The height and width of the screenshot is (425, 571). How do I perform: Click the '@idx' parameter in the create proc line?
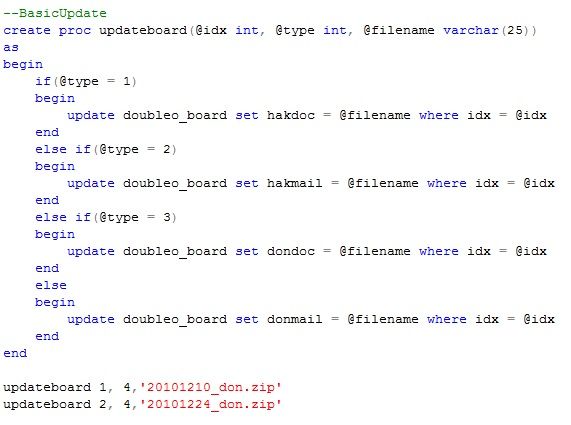coord(211,30)
